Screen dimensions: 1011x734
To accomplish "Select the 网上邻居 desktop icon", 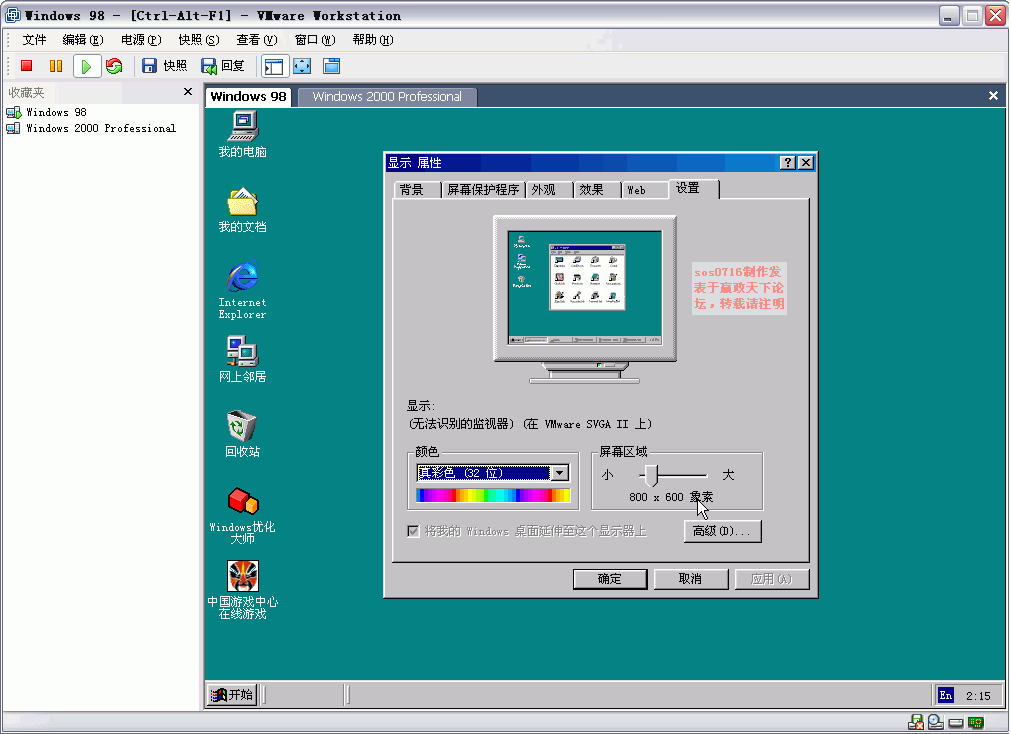I will [242, 359].
